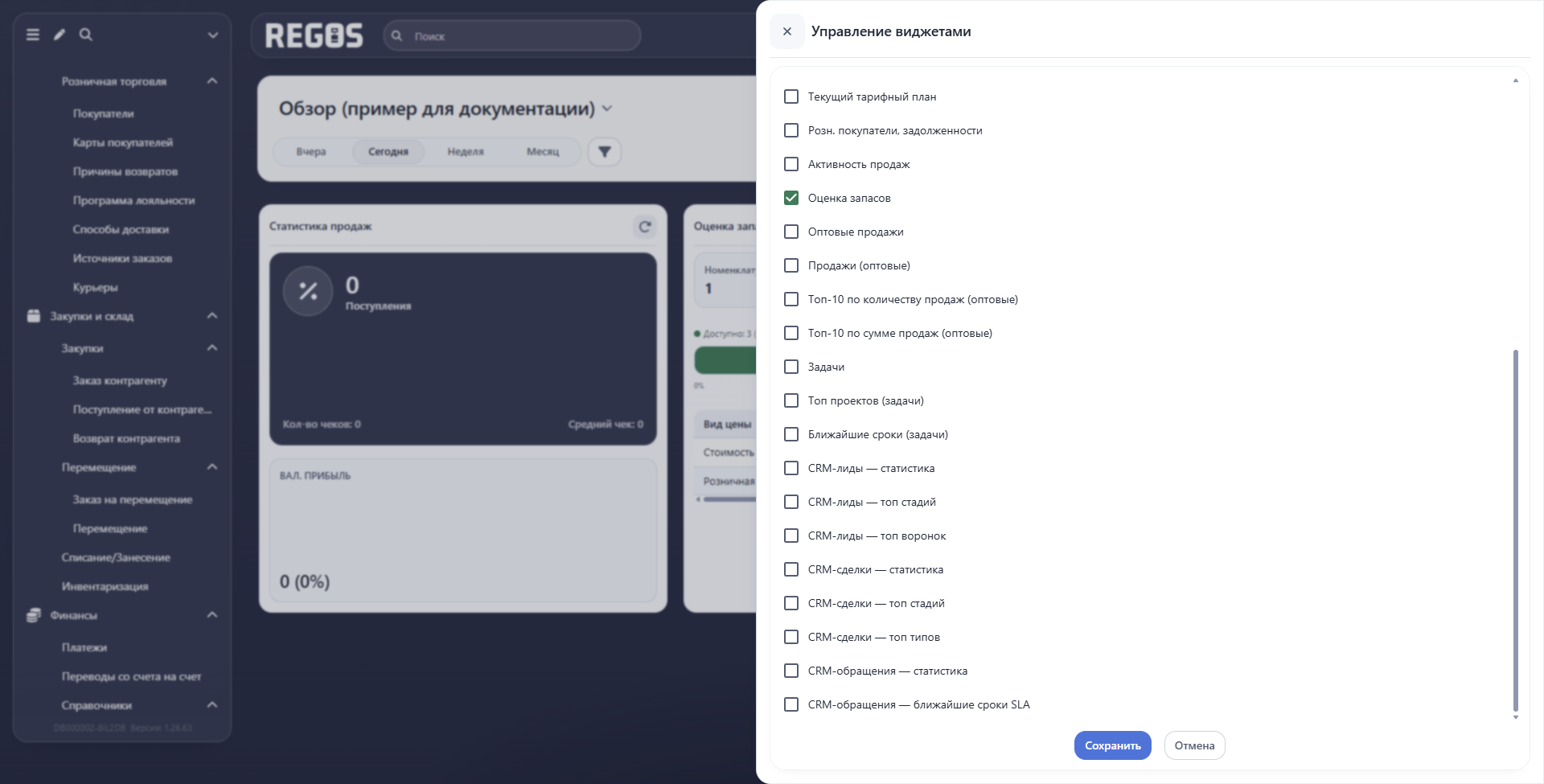Open Программа лояльности menu item

point(134,200)
